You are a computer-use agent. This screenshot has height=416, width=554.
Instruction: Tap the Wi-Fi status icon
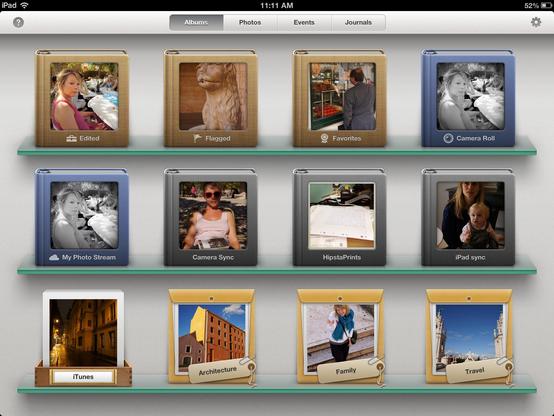click(24, 5)
